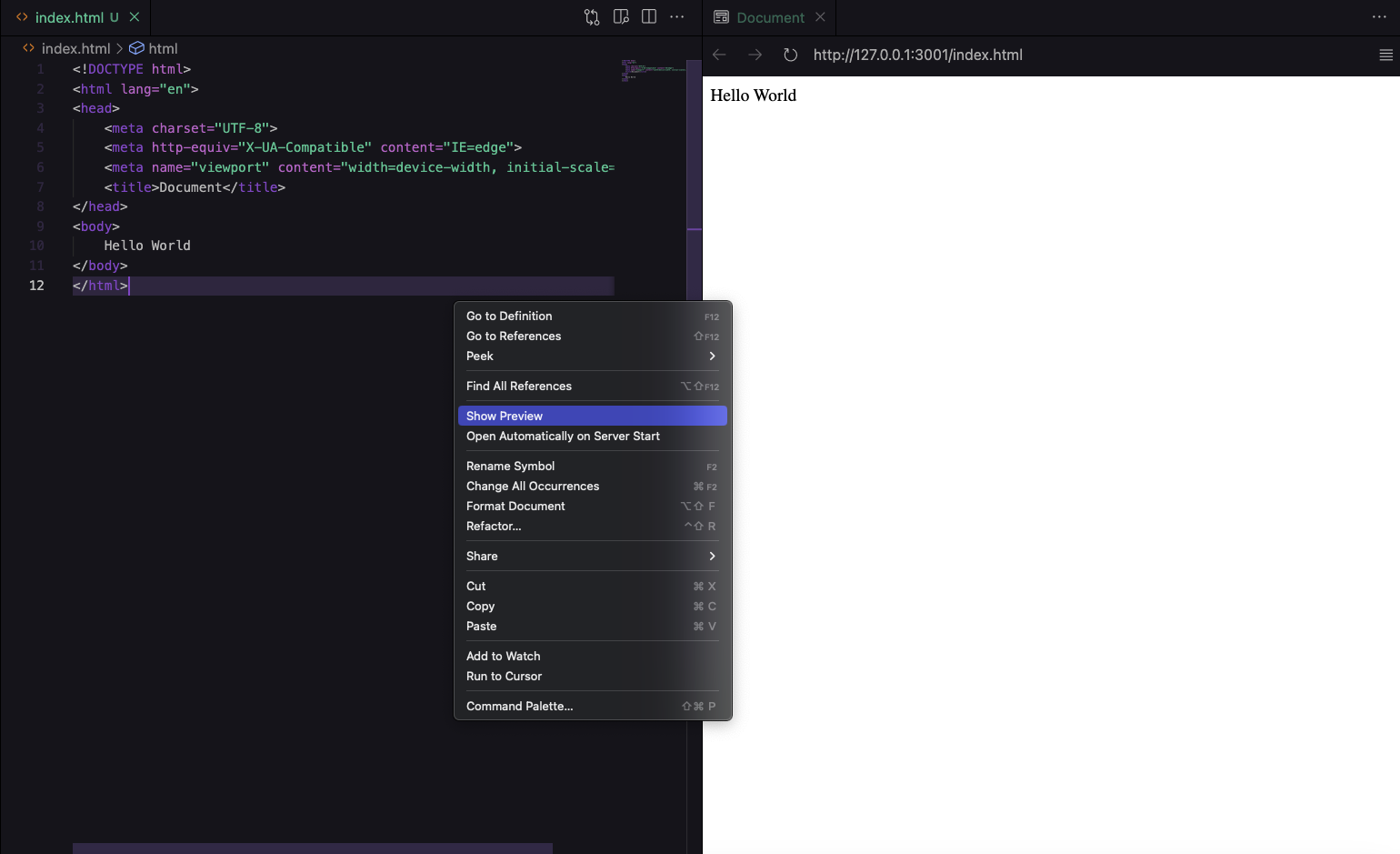Click the Show Preview icon in editor toolbar
1400x854 pixels.
point(621,17)
